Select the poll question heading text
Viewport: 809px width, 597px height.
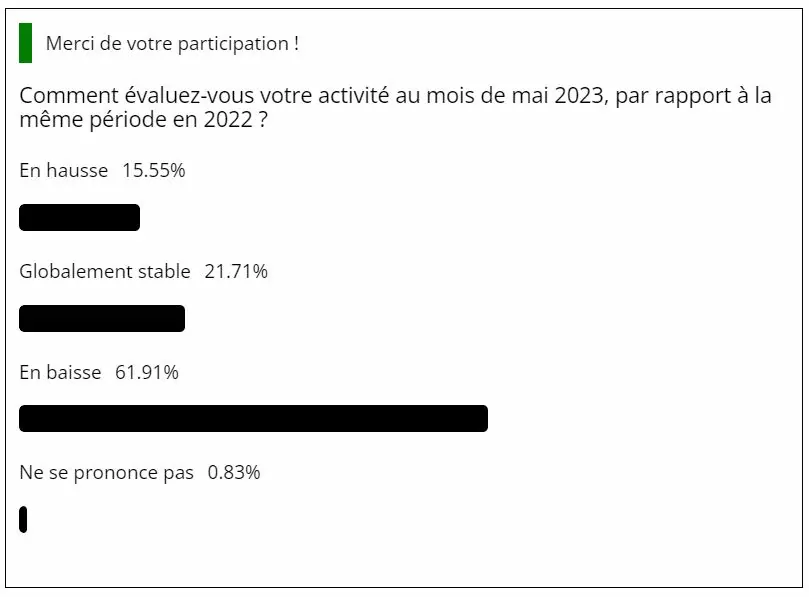(395, 107)
